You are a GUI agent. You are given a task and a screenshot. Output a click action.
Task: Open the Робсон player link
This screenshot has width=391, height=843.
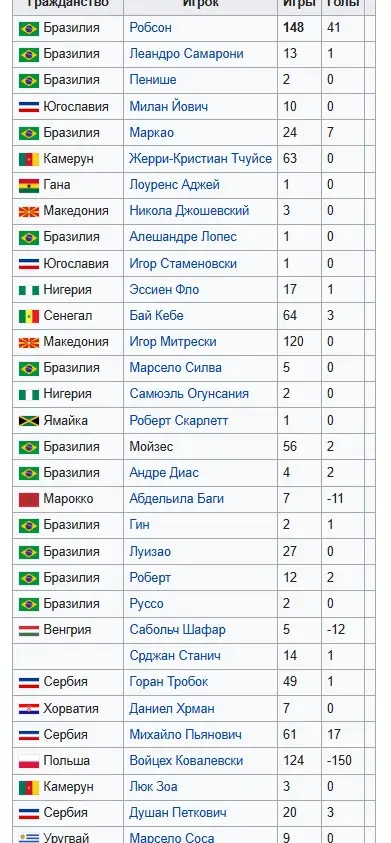pos(151,27)
